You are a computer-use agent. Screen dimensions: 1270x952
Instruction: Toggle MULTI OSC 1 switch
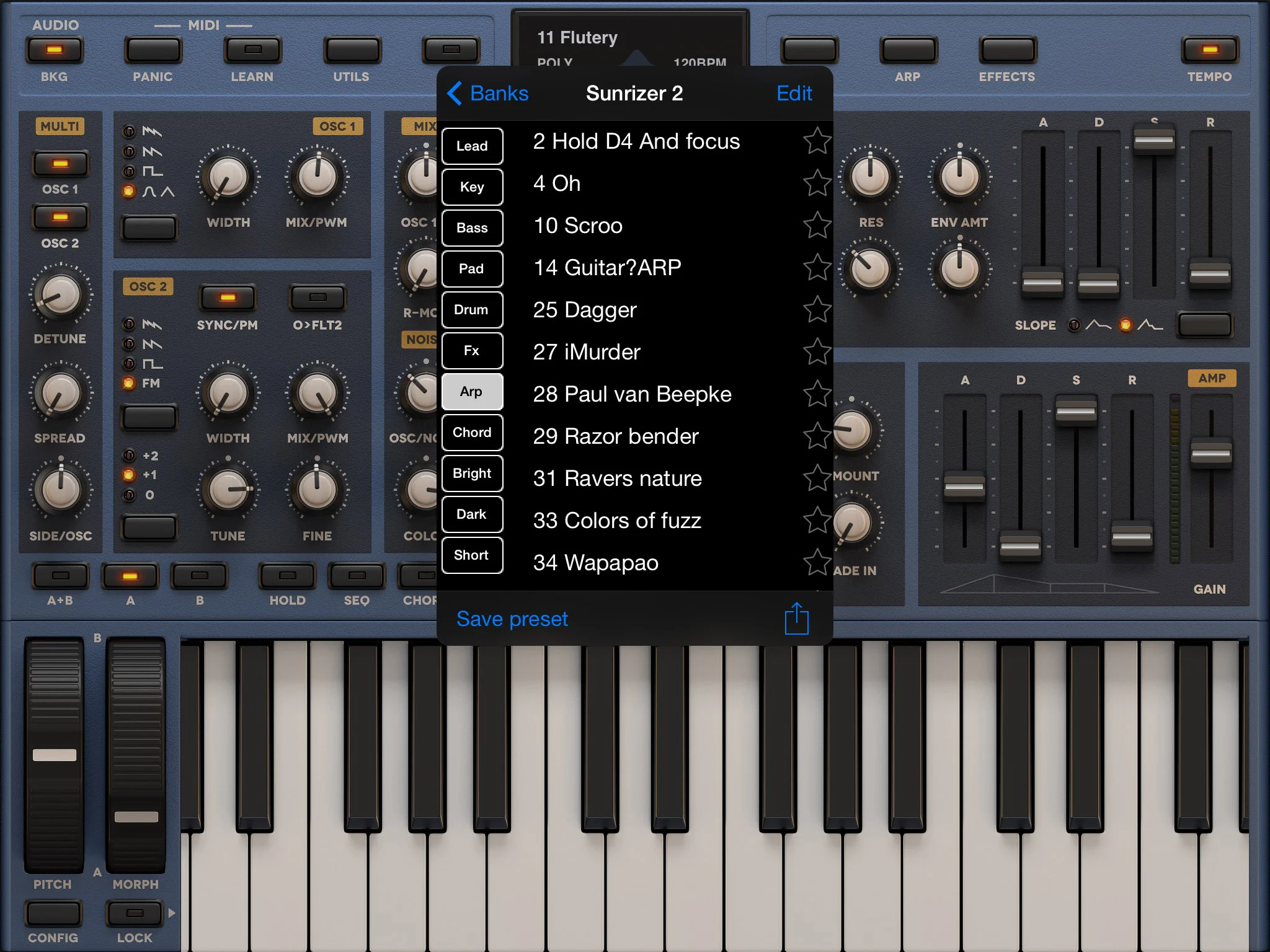(x=60, y=164)
